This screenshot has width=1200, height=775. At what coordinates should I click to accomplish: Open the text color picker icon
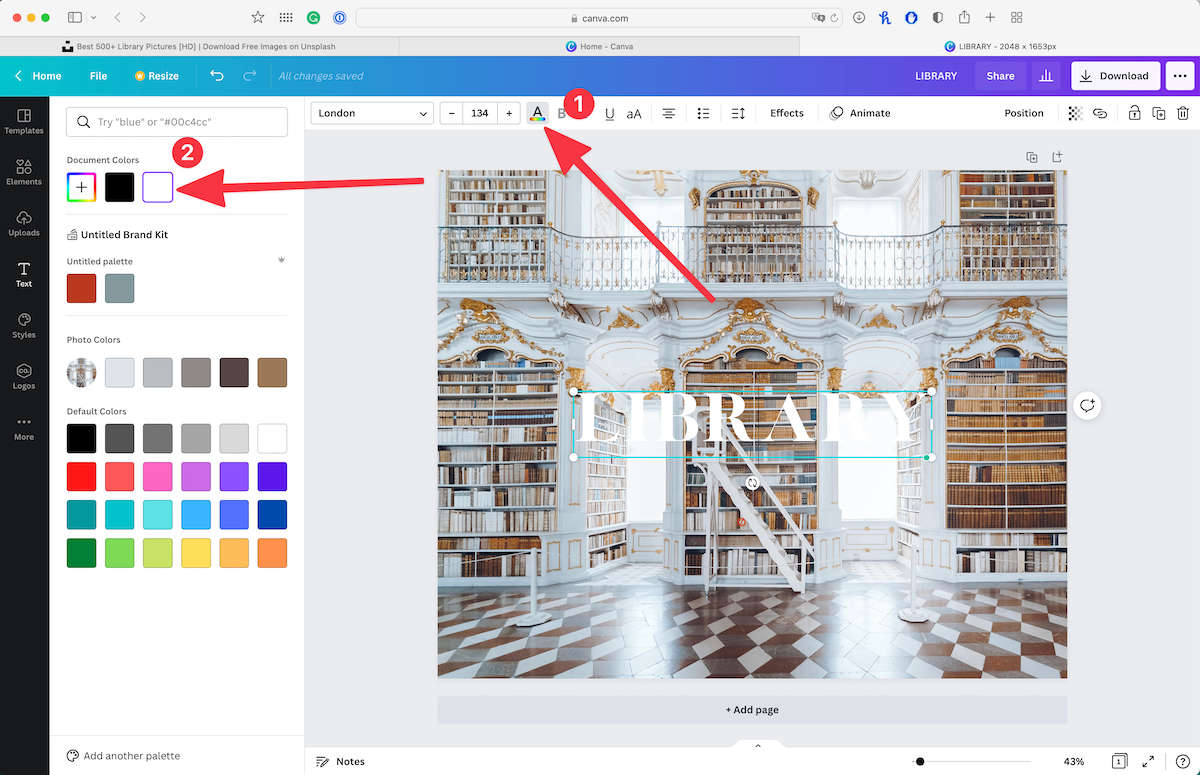[538, 113]
